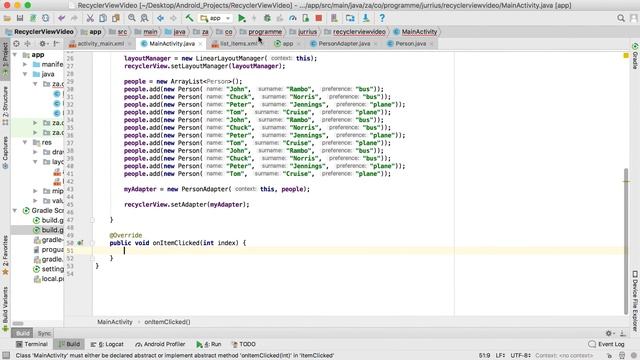Collapse the app module tree node

(15, 55)
